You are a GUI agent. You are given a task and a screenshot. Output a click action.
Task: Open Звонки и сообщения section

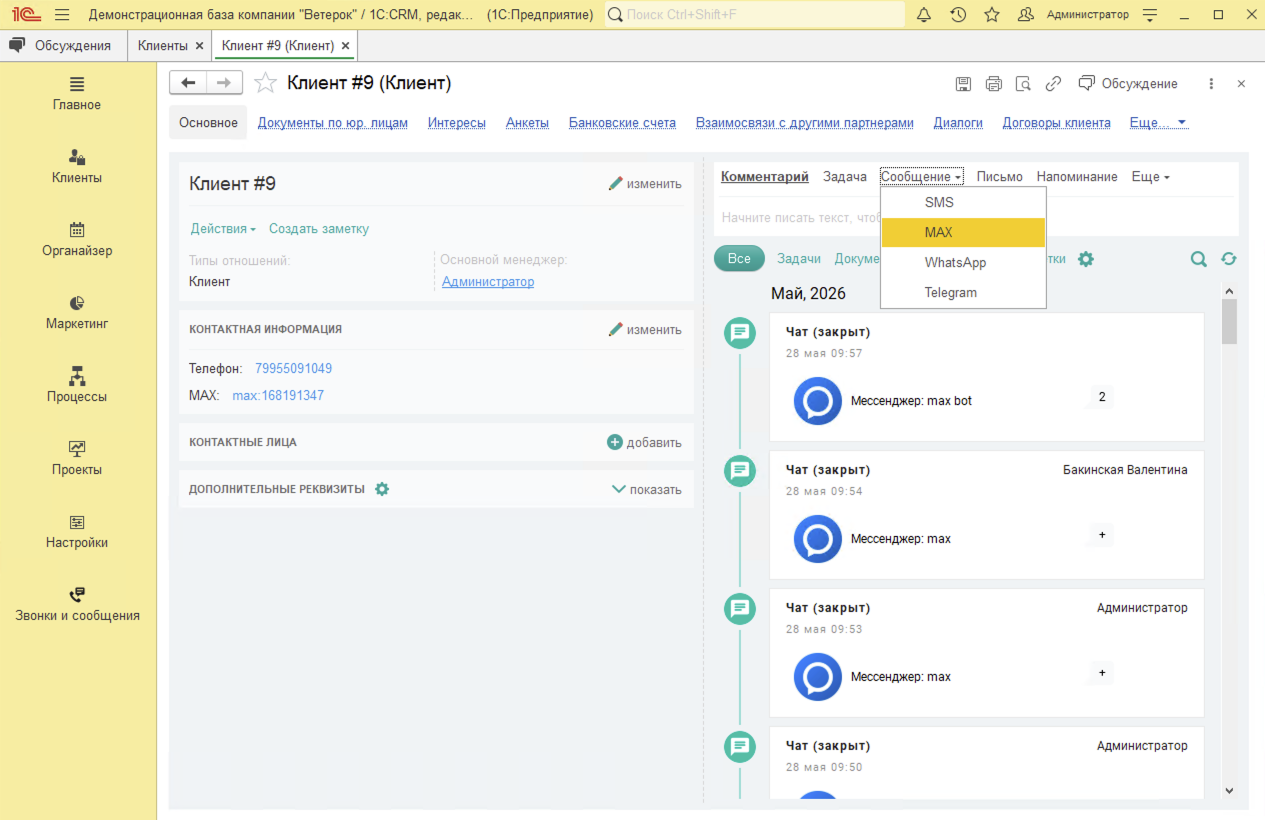pyautogui.click(x=77, y=604)
